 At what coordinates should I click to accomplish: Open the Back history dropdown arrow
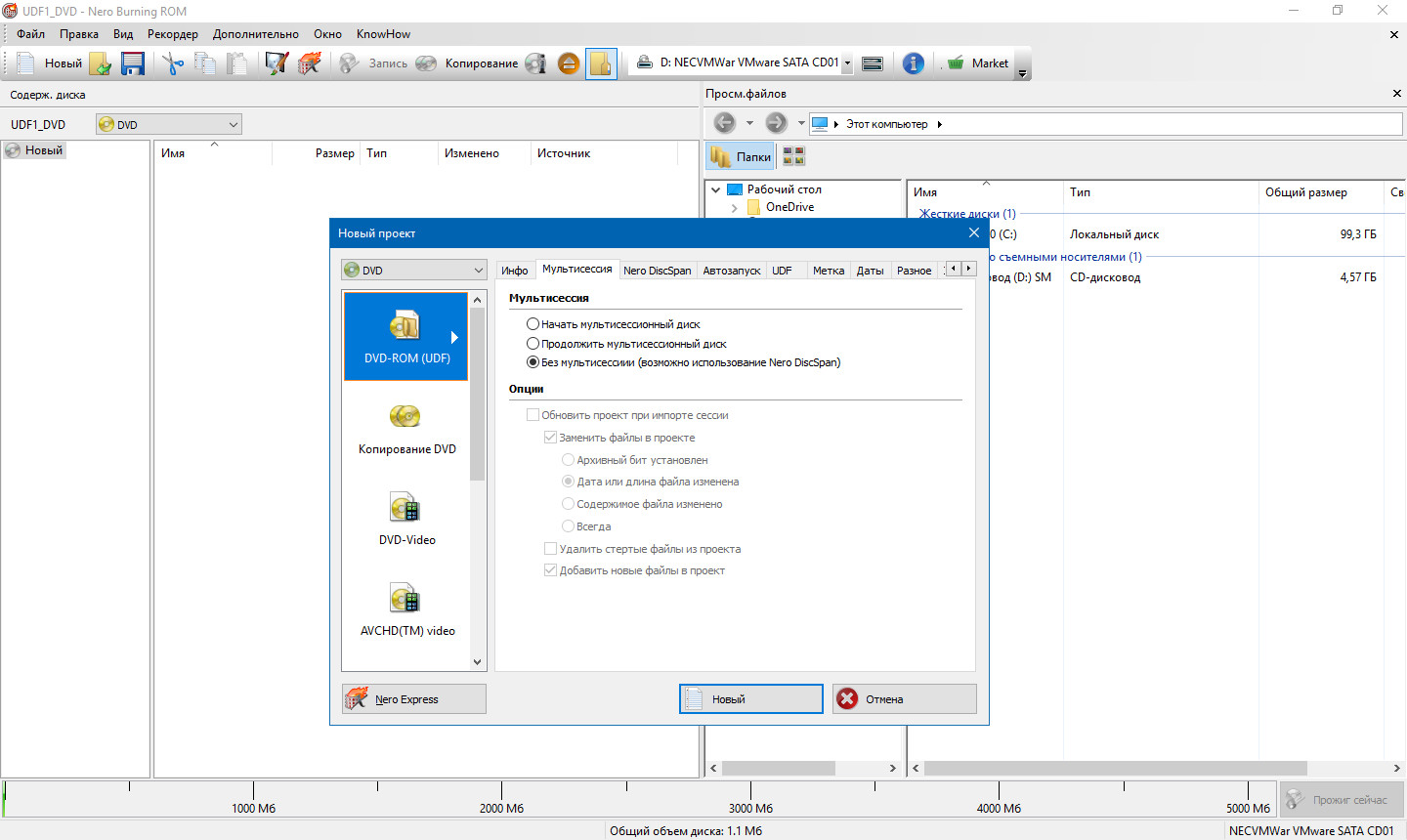[x=749, y=123]
